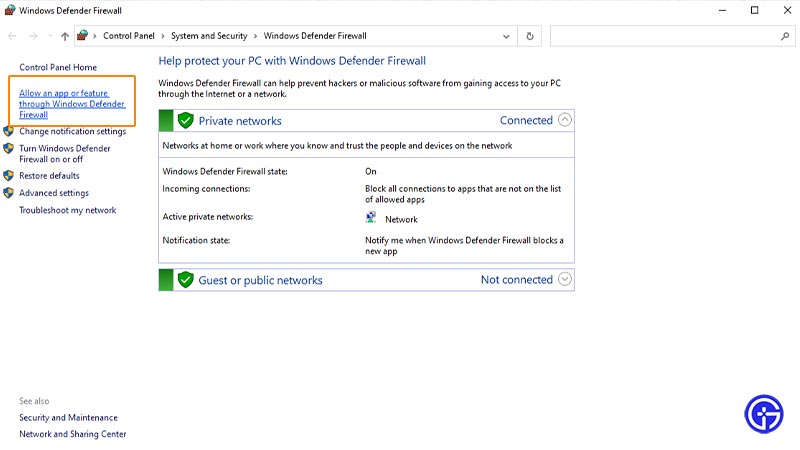Click shield icon beside Change notification settings
The height and width of the screenshot is (450, 800).
tap(8, 131)
